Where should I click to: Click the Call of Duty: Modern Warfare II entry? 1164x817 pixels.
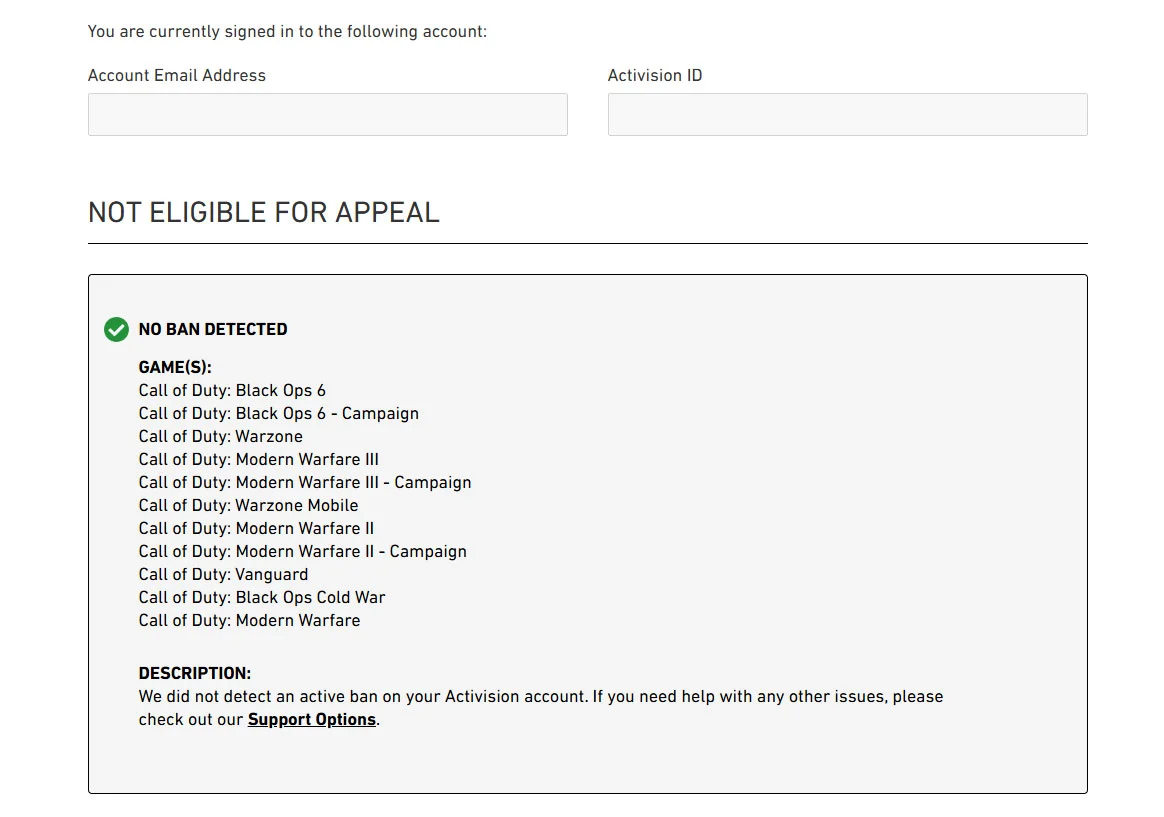pyautogui.click(x=256, y=528)
